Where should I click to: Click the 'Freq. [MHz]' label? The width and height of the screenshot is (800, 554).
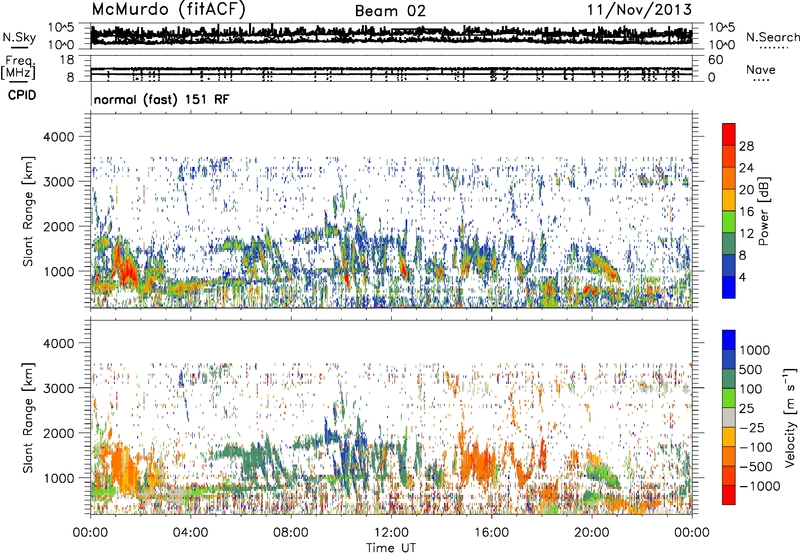[x=18, y=67]
